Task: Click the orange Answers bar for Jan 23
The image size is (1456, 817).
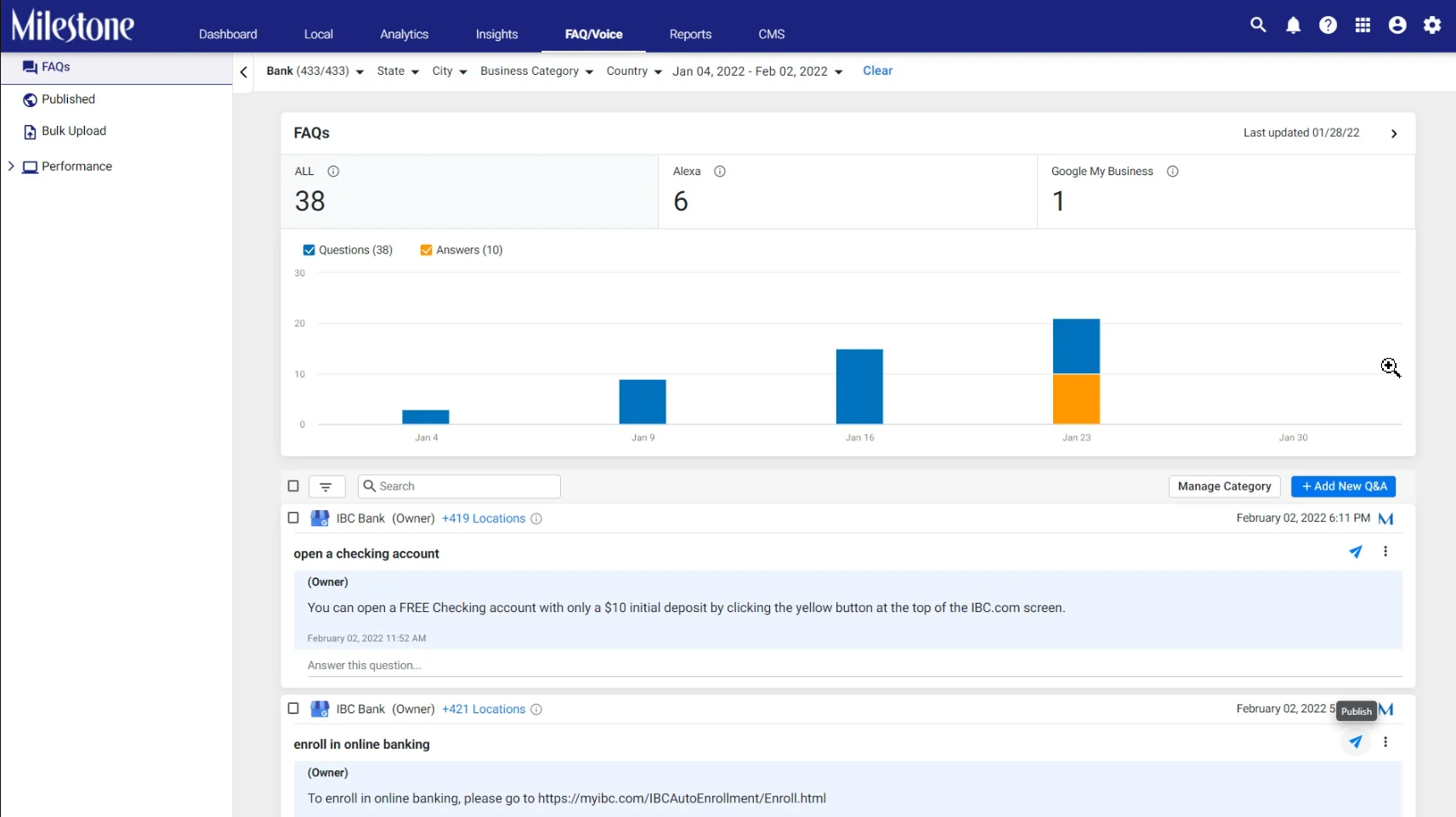Action: click(1076, 399)
